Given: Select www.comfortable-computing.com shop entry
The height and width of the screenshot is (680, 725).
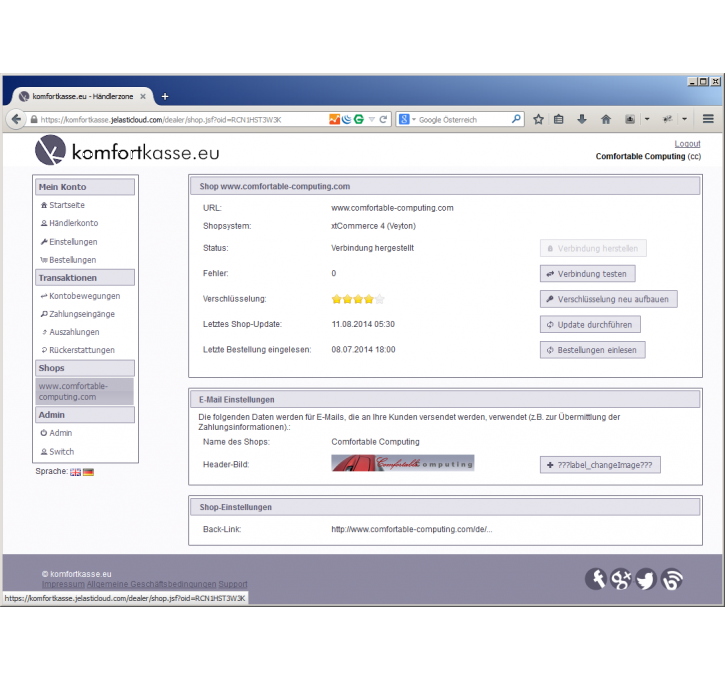Looking at the screenshot, I should point(85,392).
